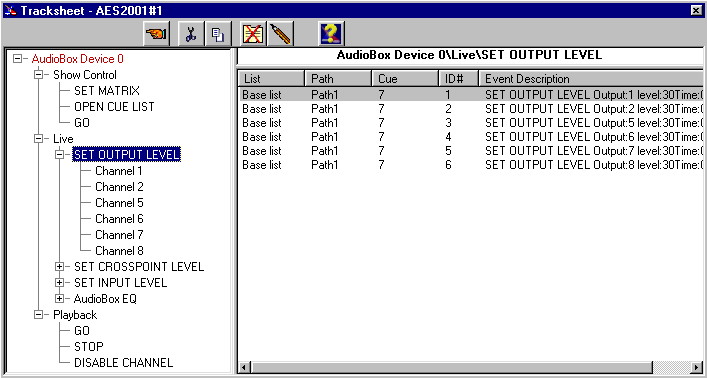The width and height of the screenshot is (707, 378).
Task: Collapse the SET OUTPUT LEVEL node
Action: coord(59,155)
